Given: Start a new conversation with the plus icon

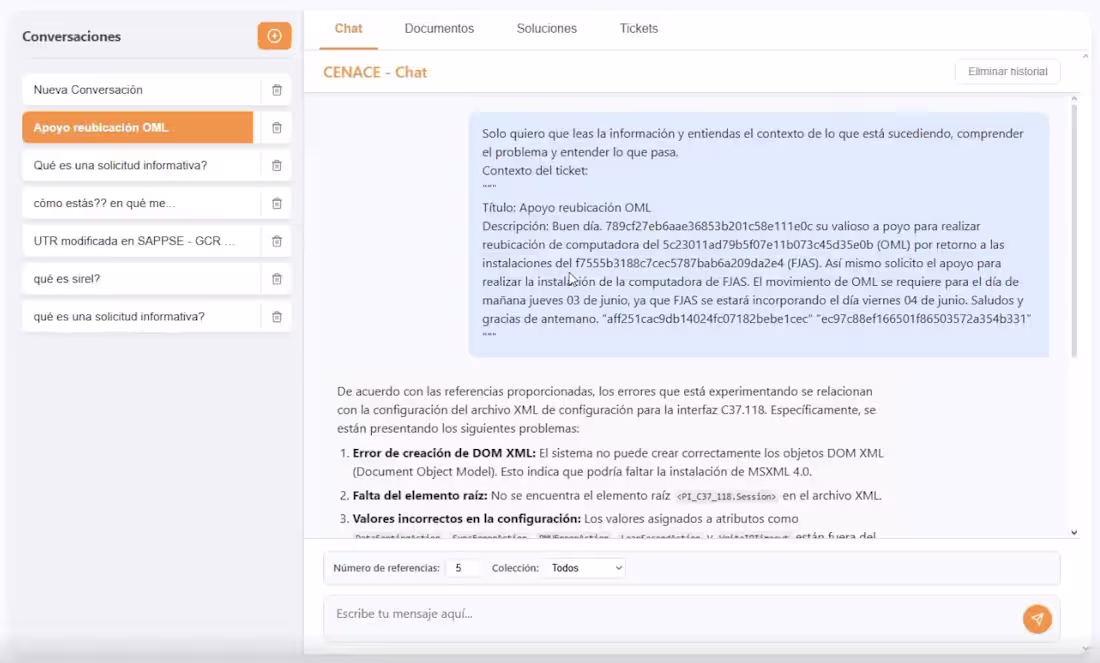Looking at the screenshot, I should pyautogui.click(x=274, y=36).
